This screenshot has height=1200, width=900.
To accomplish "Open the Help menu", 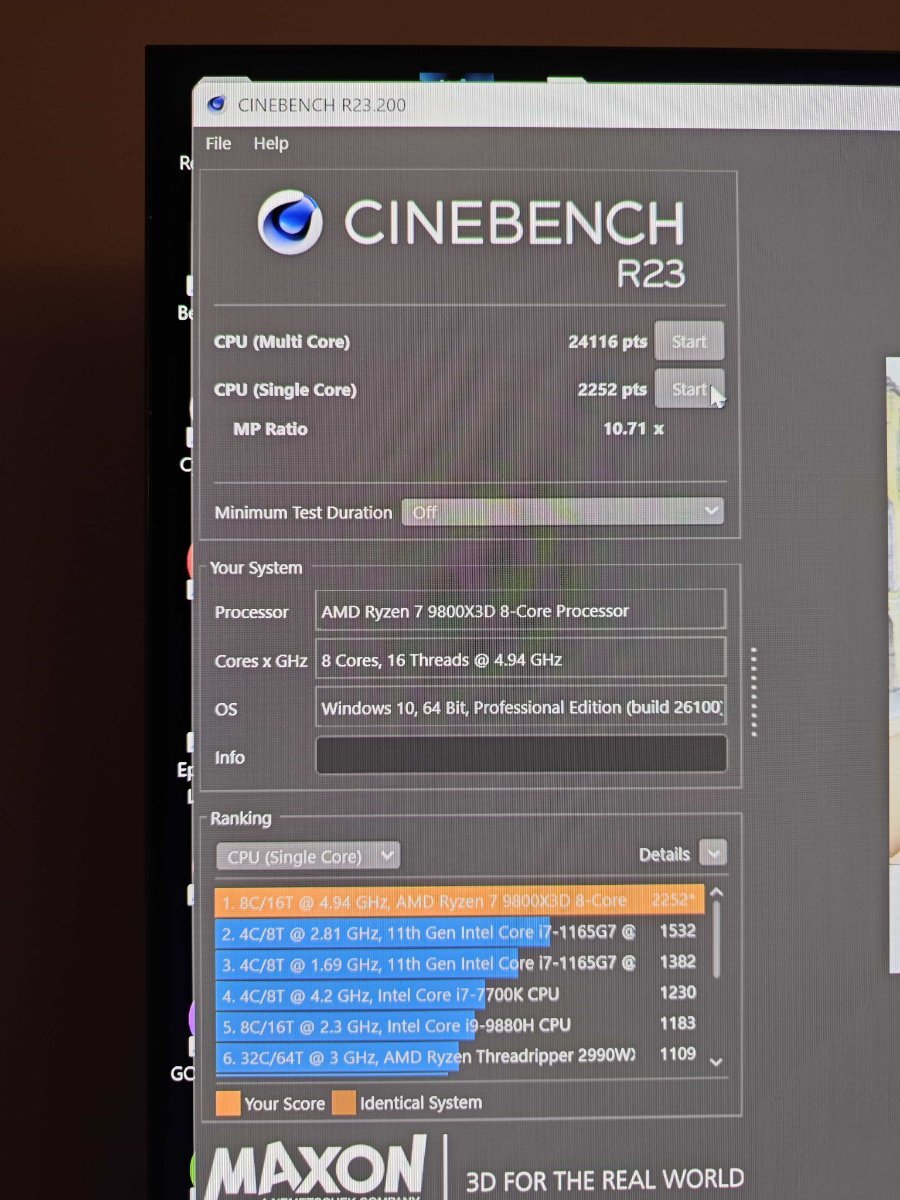I will [x=271, y=144].
